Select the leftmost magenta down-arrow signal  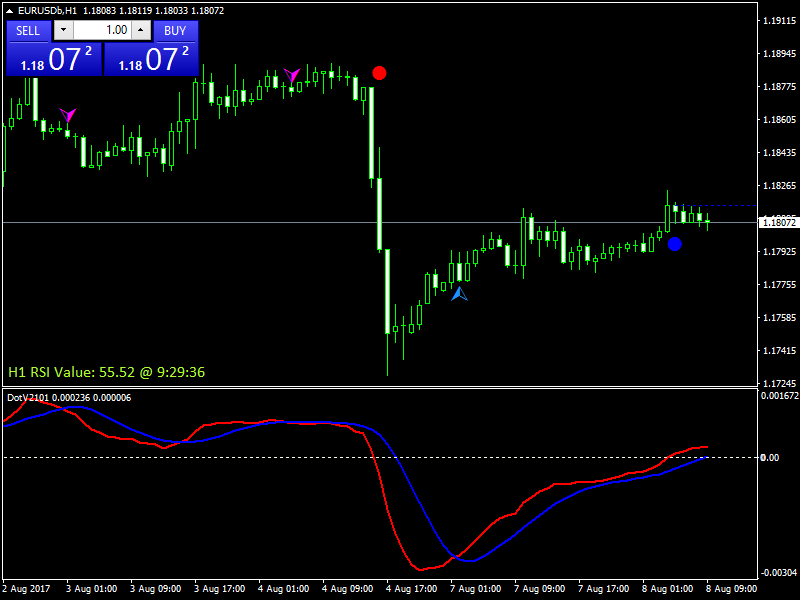68,115
